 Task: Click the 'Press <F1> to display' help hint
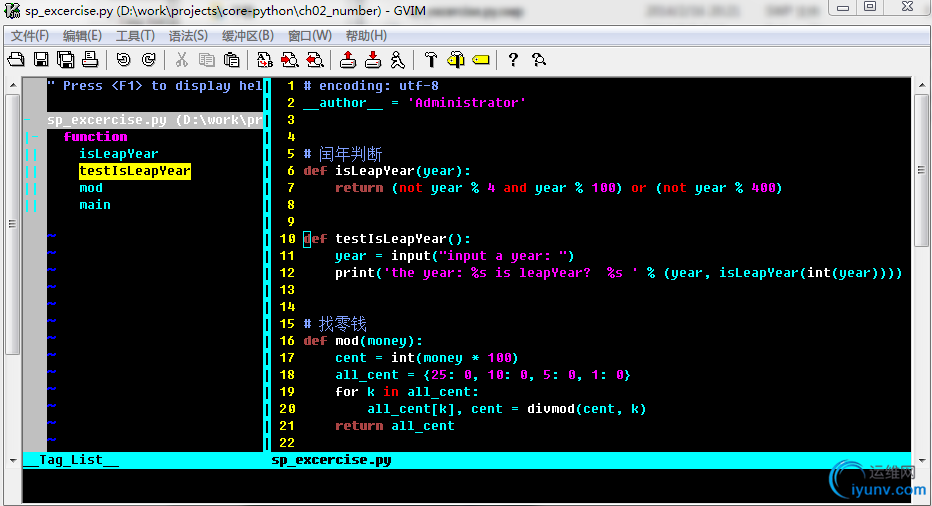(155, 86)
